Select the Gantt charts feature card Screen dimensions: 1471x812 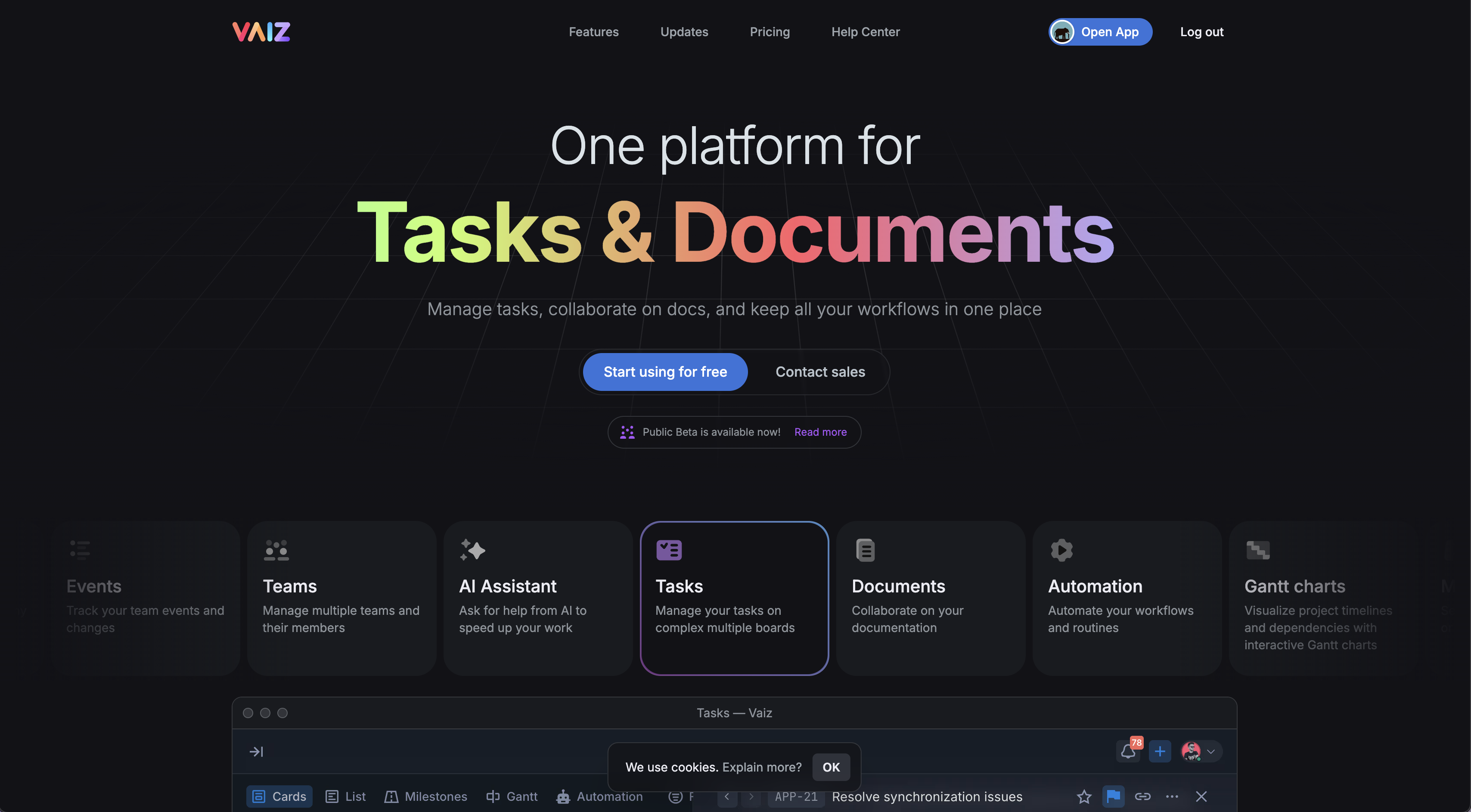(x=1324, y=598)
